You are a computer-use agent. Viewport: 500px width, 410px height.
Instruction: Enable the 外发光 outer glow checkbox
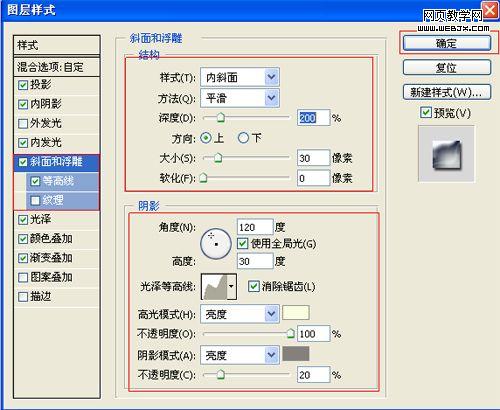(x=23, y=123)
